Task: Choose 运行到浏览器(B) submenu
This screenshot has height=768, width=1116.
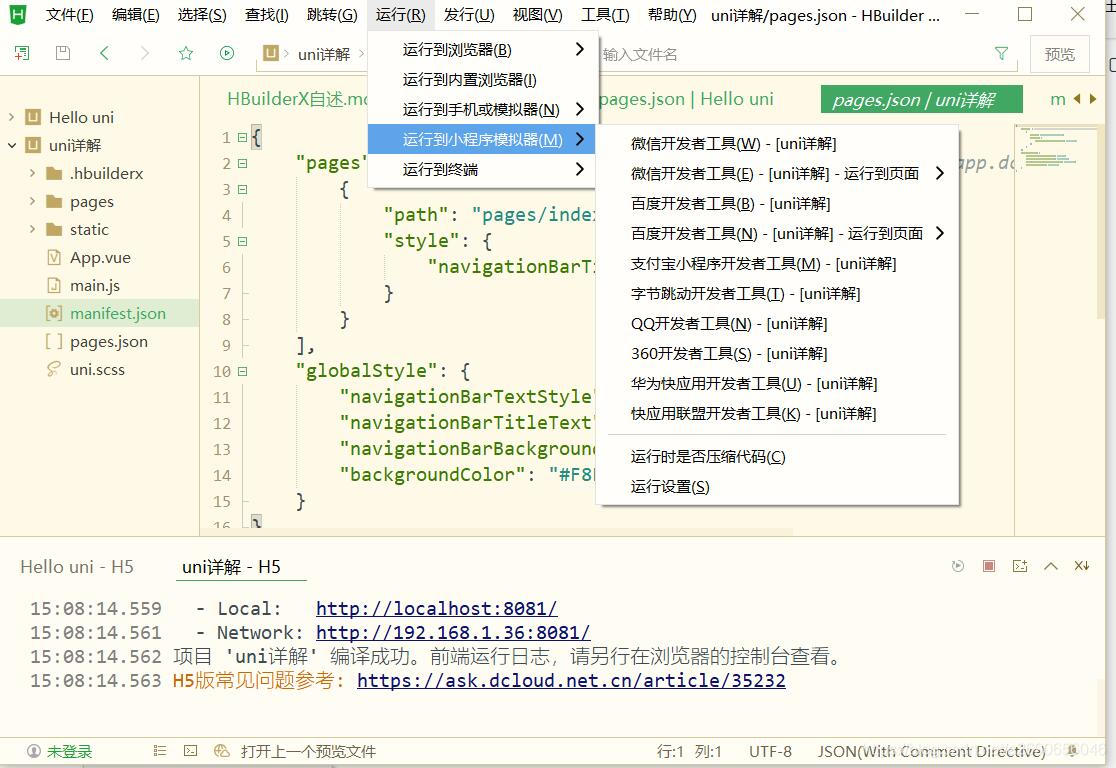Action: tap(482, 50)
